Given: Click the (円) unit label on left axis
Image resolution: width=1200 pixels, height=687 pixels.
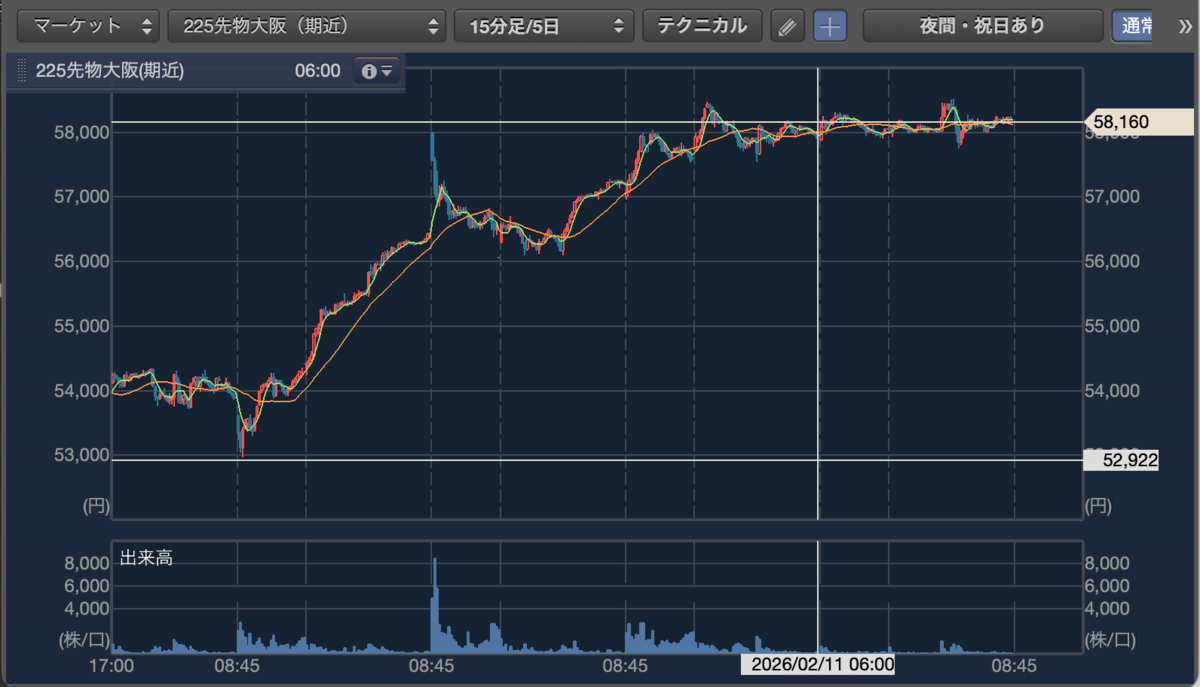Looking at the screenshot, I should [x=95, y=507].
